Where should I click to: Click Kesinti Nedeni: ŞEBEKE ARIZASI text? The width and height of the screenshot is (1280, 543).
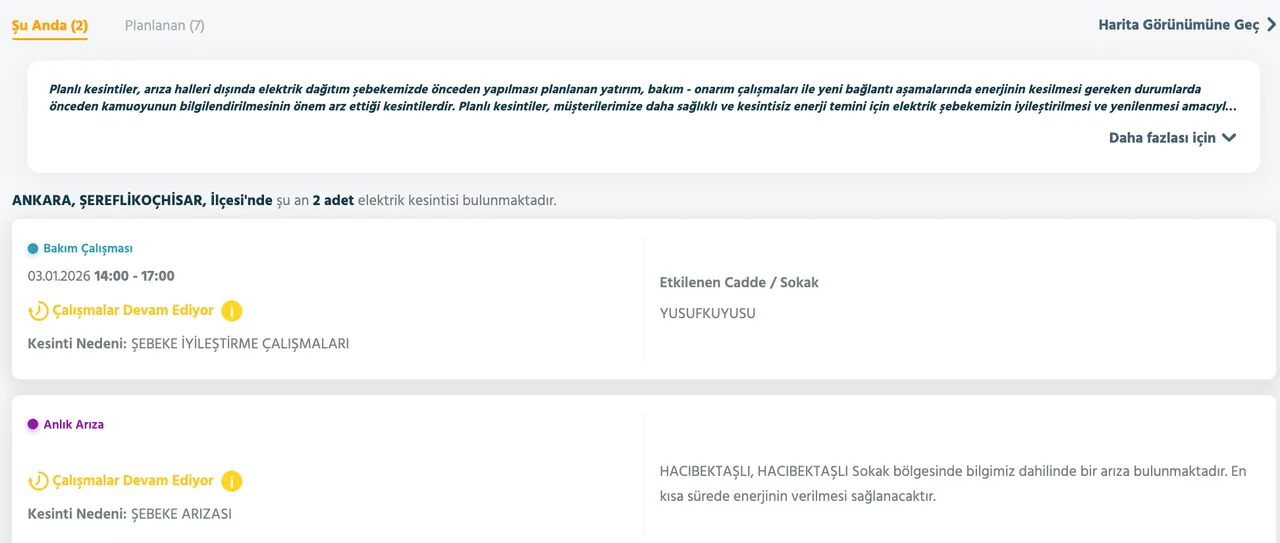(x=130, y=514)
